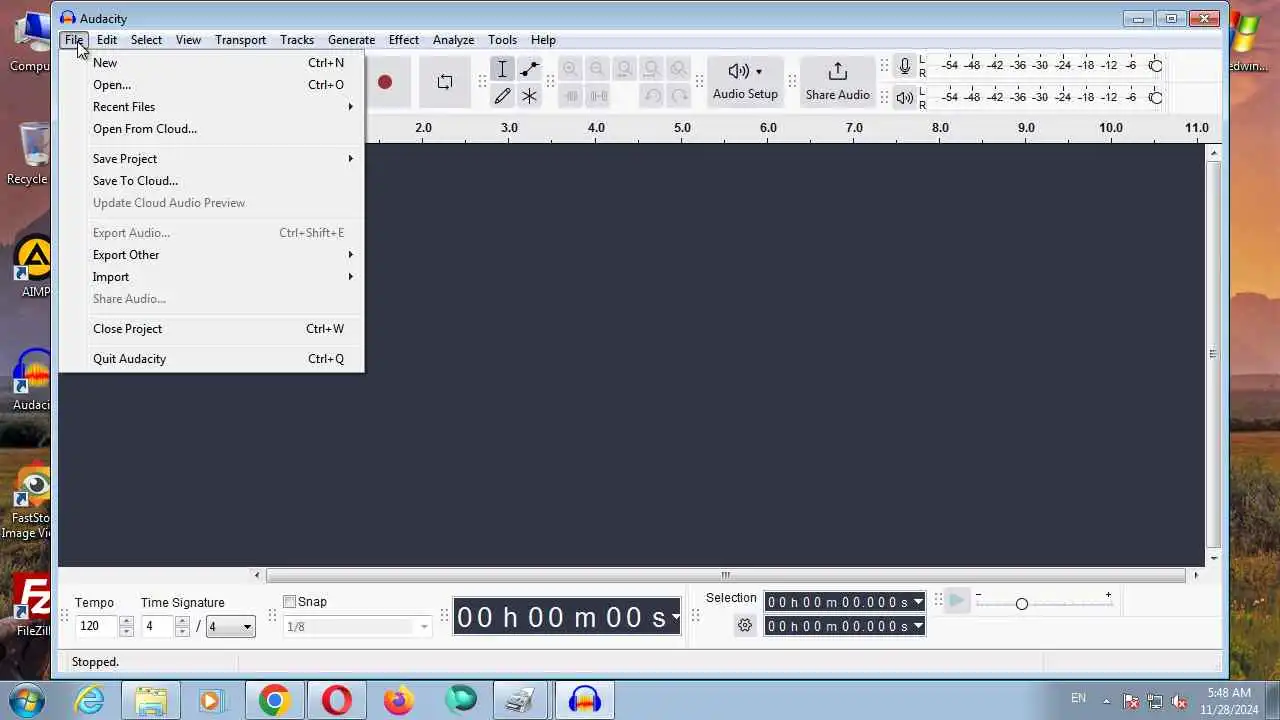
Task: Click the Zoom Toggle icon
Action: tap(678, 69)
